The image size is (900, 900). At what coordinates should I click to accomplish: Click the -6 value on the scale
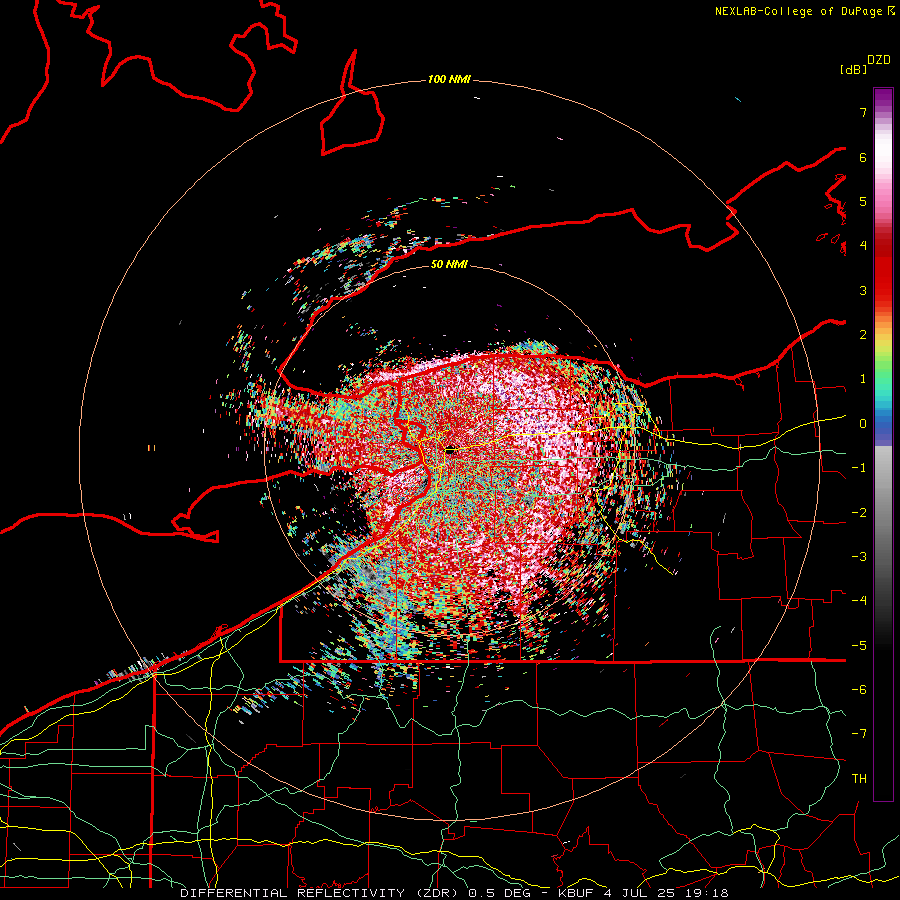click(x=859, y=690)
